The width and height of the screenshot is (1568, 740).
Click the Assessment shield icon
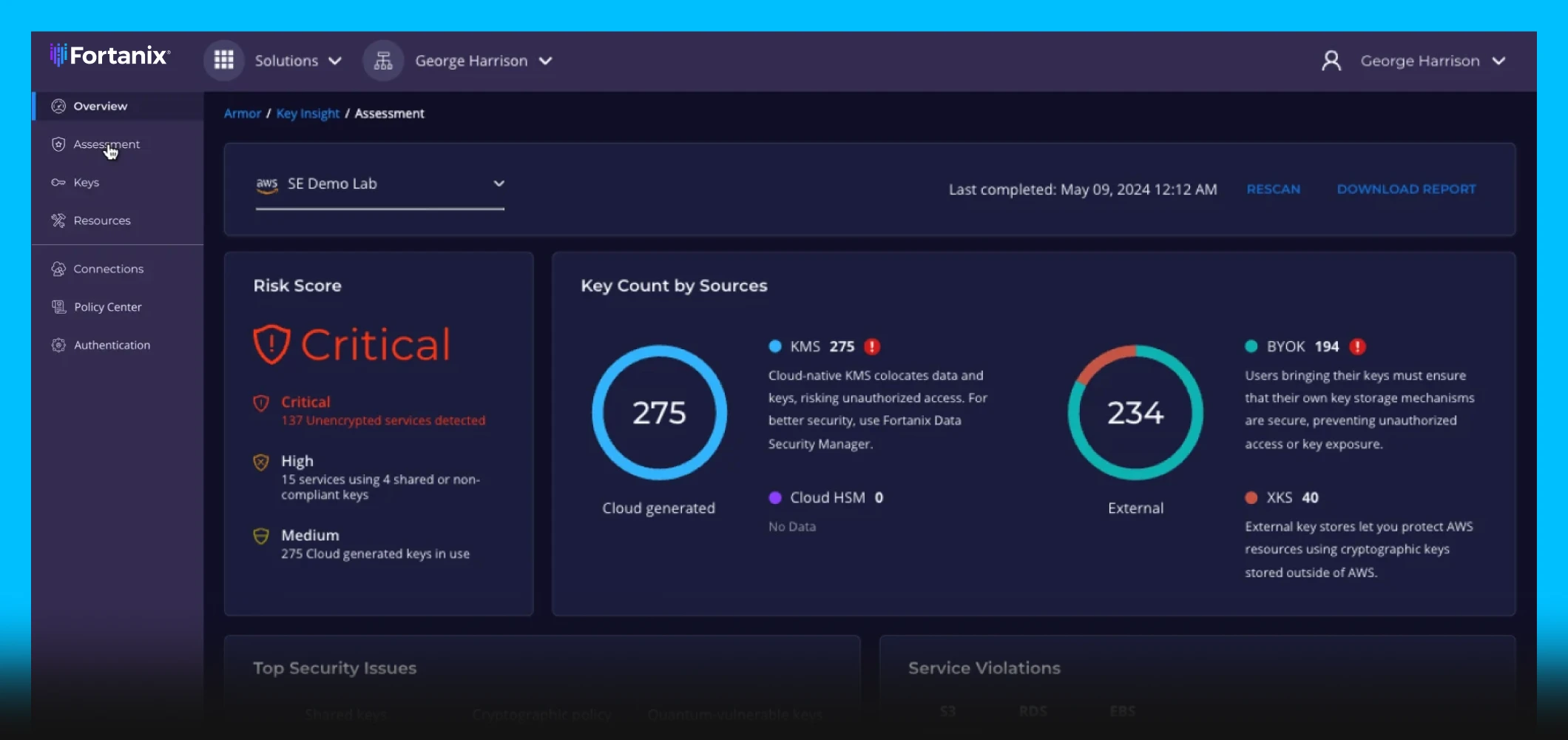pos(58,144)
